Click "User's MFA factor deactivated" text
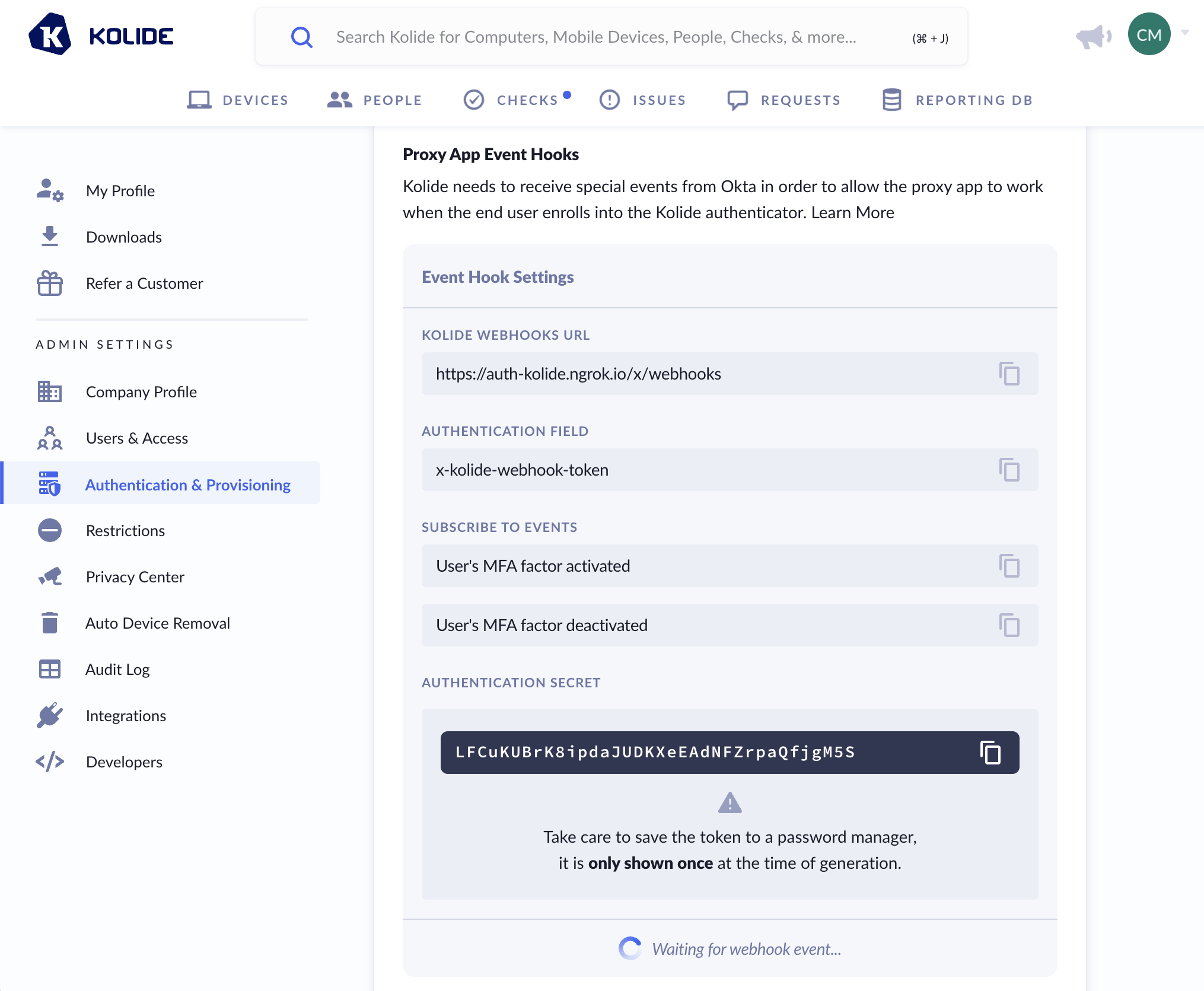Image resolution: width=1204 pixels, height=991 pixels. [542, 625]
